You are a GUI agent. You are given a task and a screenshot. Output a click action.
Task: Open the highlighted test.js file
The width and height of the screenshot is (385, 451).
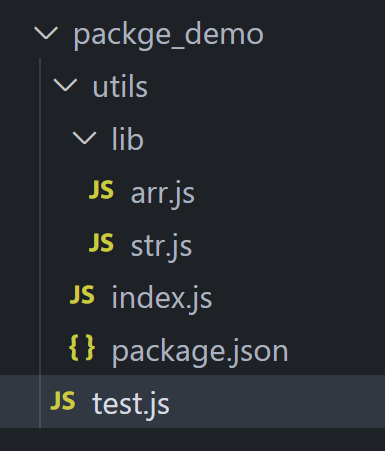click(131, 404)
